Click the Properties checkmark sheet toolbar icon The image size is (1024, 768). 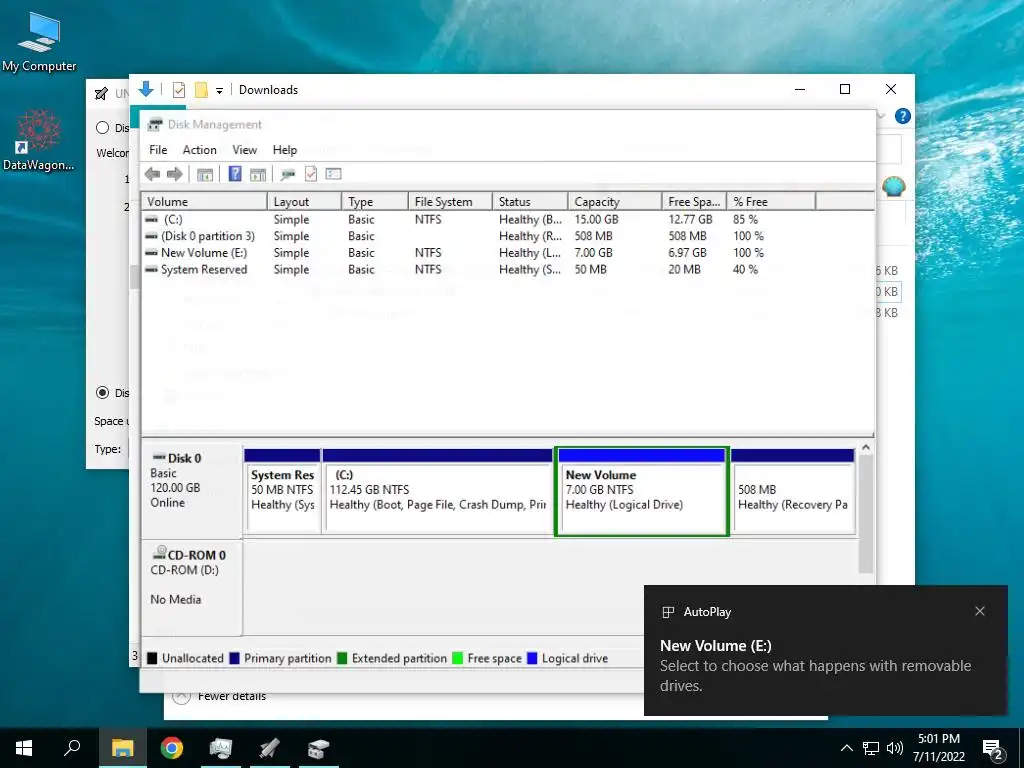(311, 174)
